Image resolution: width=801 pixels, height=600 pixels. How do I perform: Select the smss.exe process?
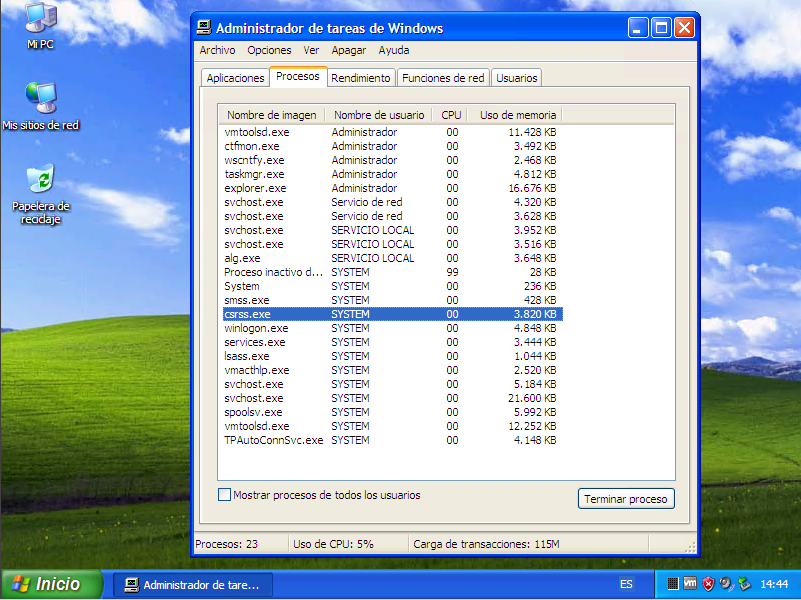click(392, 300)
